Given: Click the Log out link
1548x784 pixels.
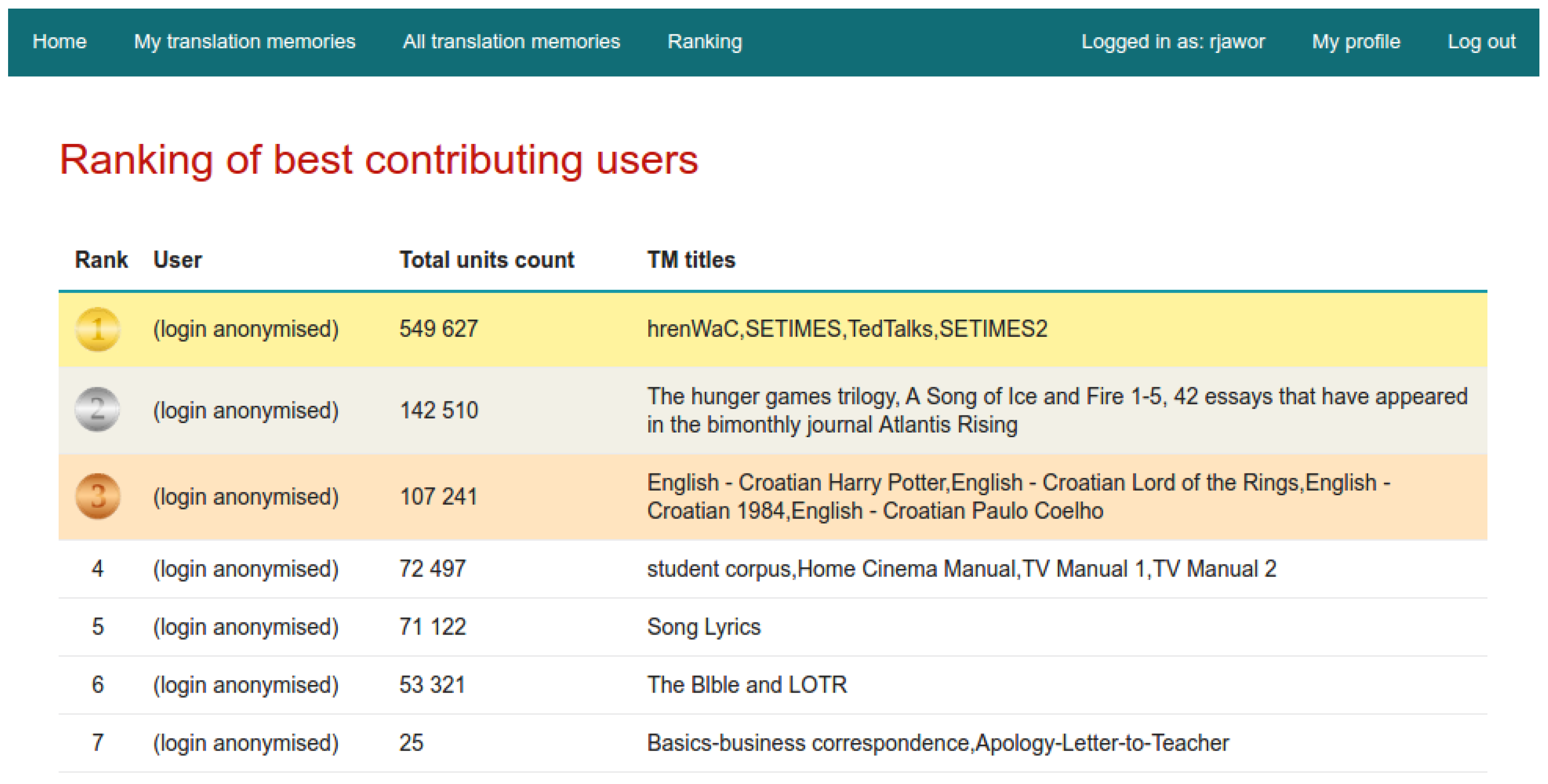Looking at the screenshot, I should point(1481,41).
